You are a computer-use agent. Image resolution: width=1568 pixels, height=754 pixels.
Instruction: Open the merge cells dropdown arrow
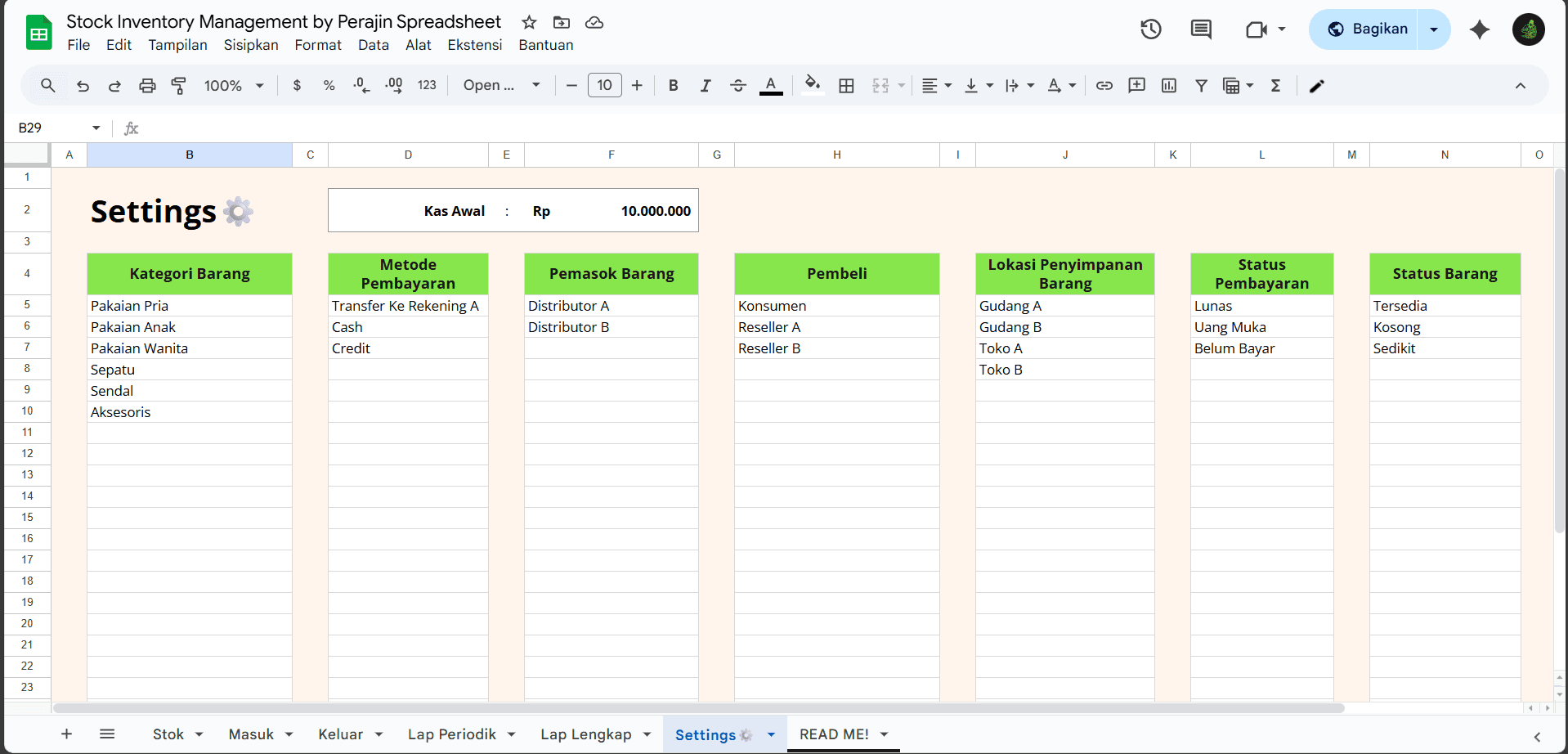coord(902,85)
